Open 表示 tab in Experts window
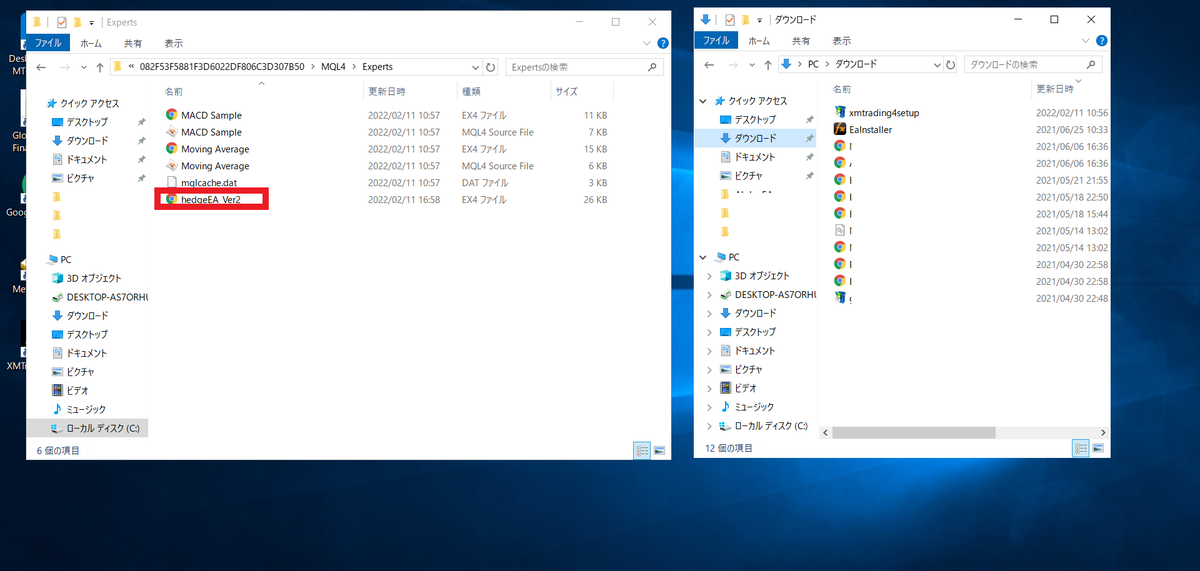This screenshot has height=571, width=1200. tap(173, 43)
